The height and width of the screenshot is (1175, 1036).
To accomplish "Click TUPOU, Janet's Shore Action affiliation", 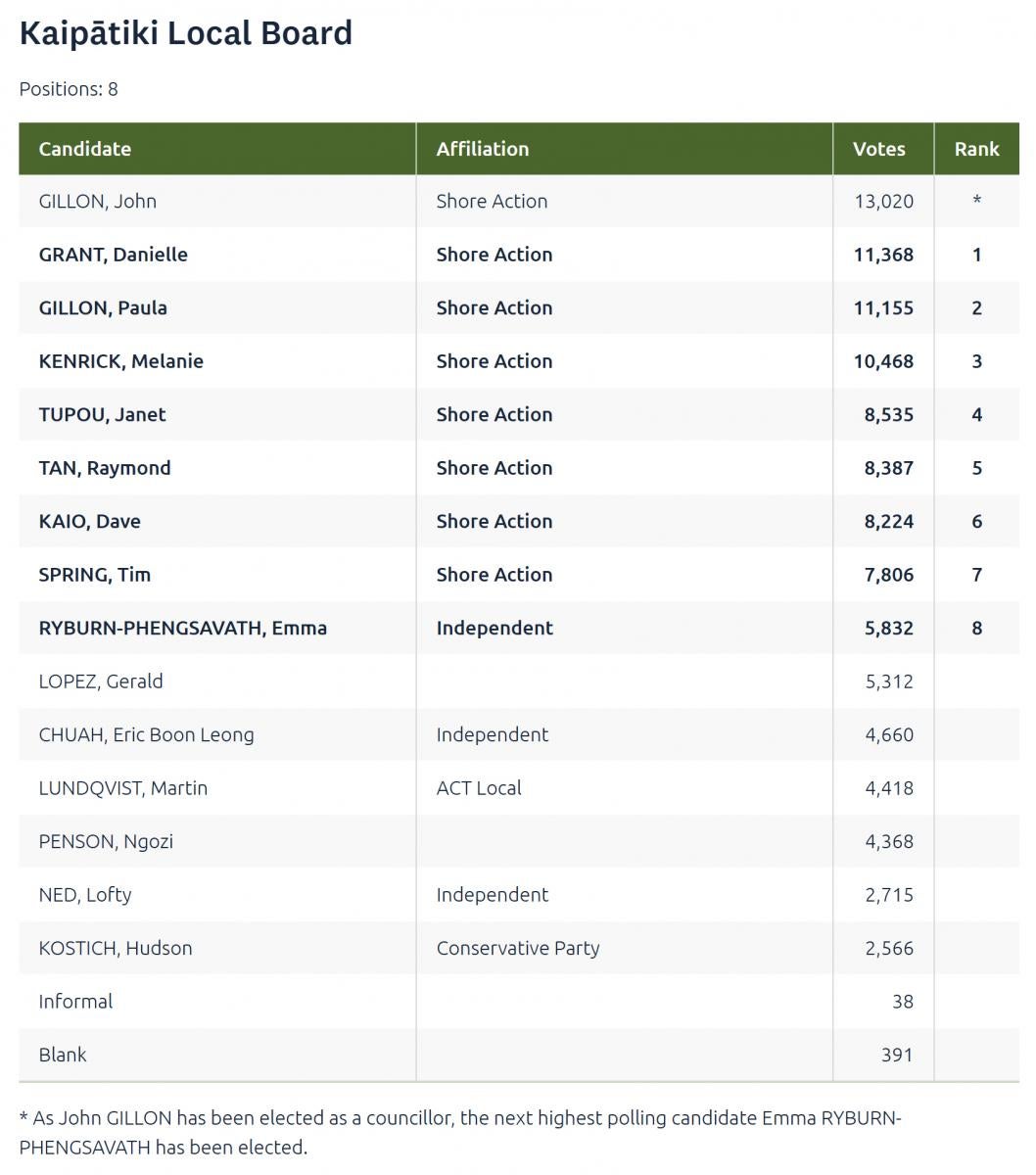I will click(x=494, y=415).
